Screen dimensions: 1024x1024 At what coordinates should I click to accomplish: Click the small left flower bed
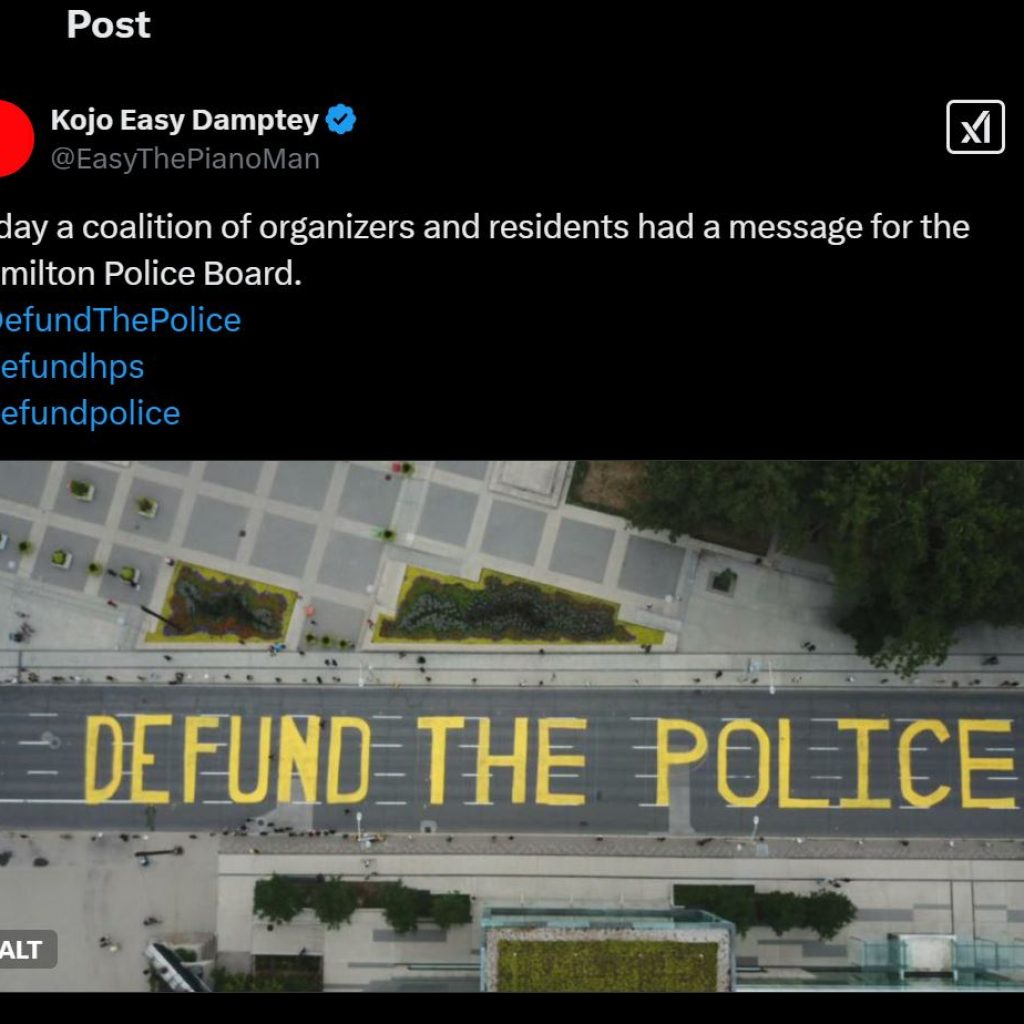point(222,603)
